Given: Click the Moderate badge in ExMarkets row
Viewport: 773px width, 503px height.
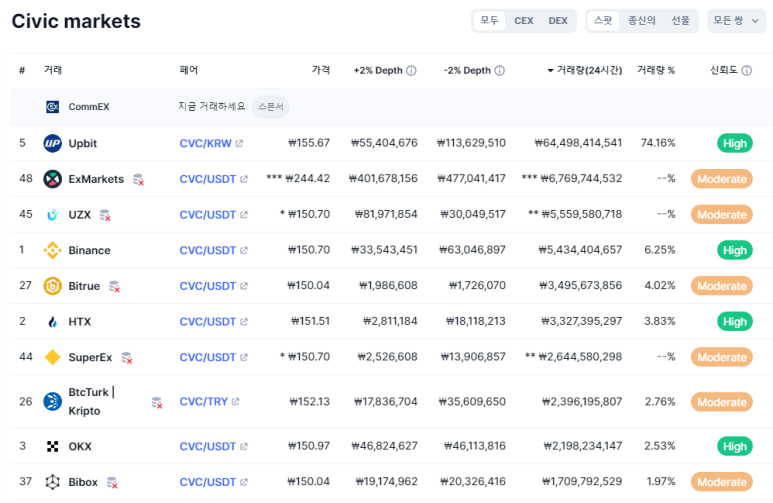Looking at the screenshot, I should pyautogui.click(x=722, y=179).
